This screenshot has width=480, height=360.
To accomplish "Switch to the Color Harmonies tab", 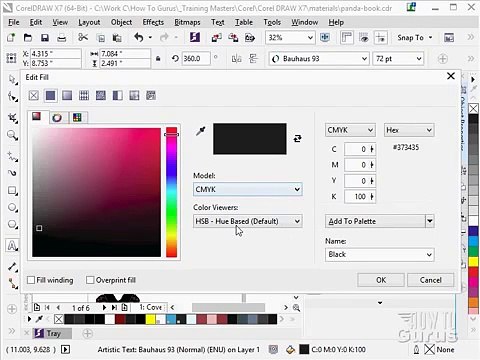I will pyautogui.click(x=57, y=117).
